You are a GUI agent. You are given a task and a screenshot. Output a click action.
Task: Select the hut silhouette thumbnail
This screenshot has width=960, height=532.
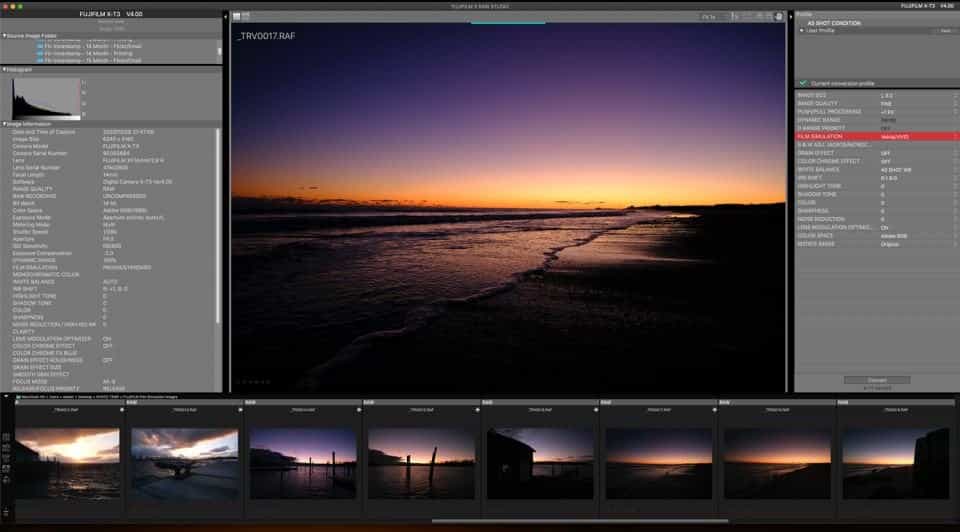[x=540, y=463]
